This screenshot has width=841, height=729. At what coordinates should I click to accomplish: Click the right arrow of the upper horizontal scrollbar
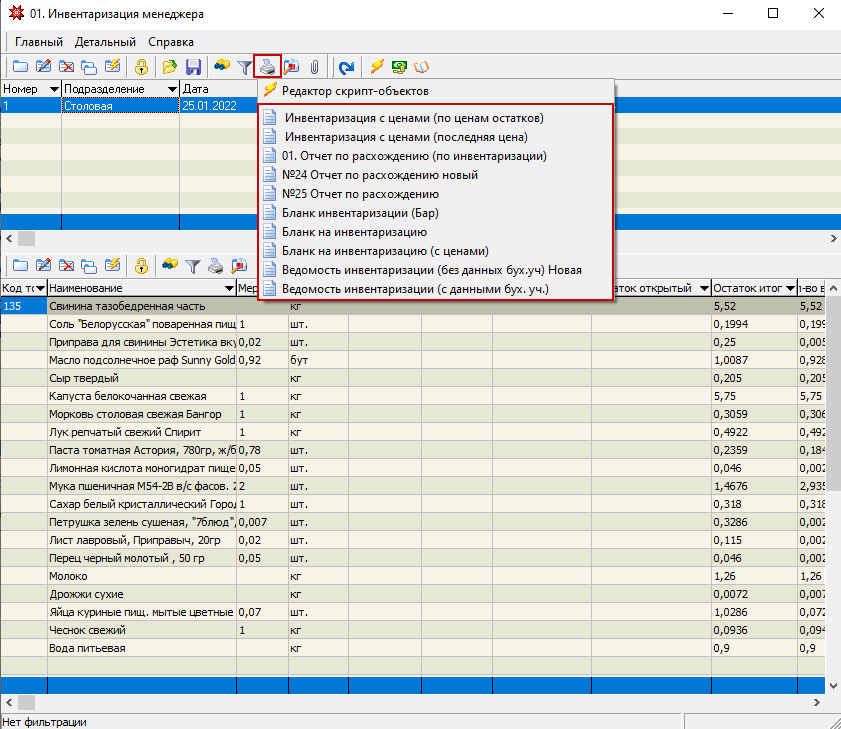pyautogui.click(x=833, y=238)
